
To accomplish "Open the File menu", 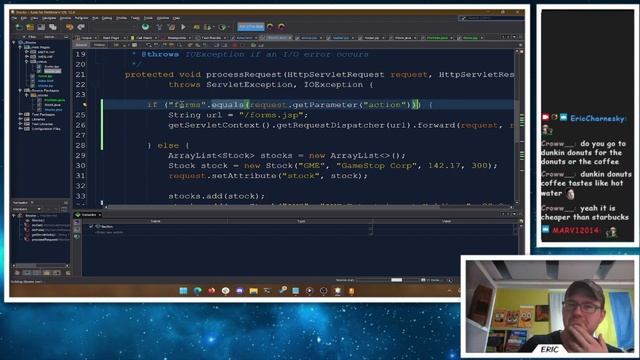I will [x=14, y=18].
